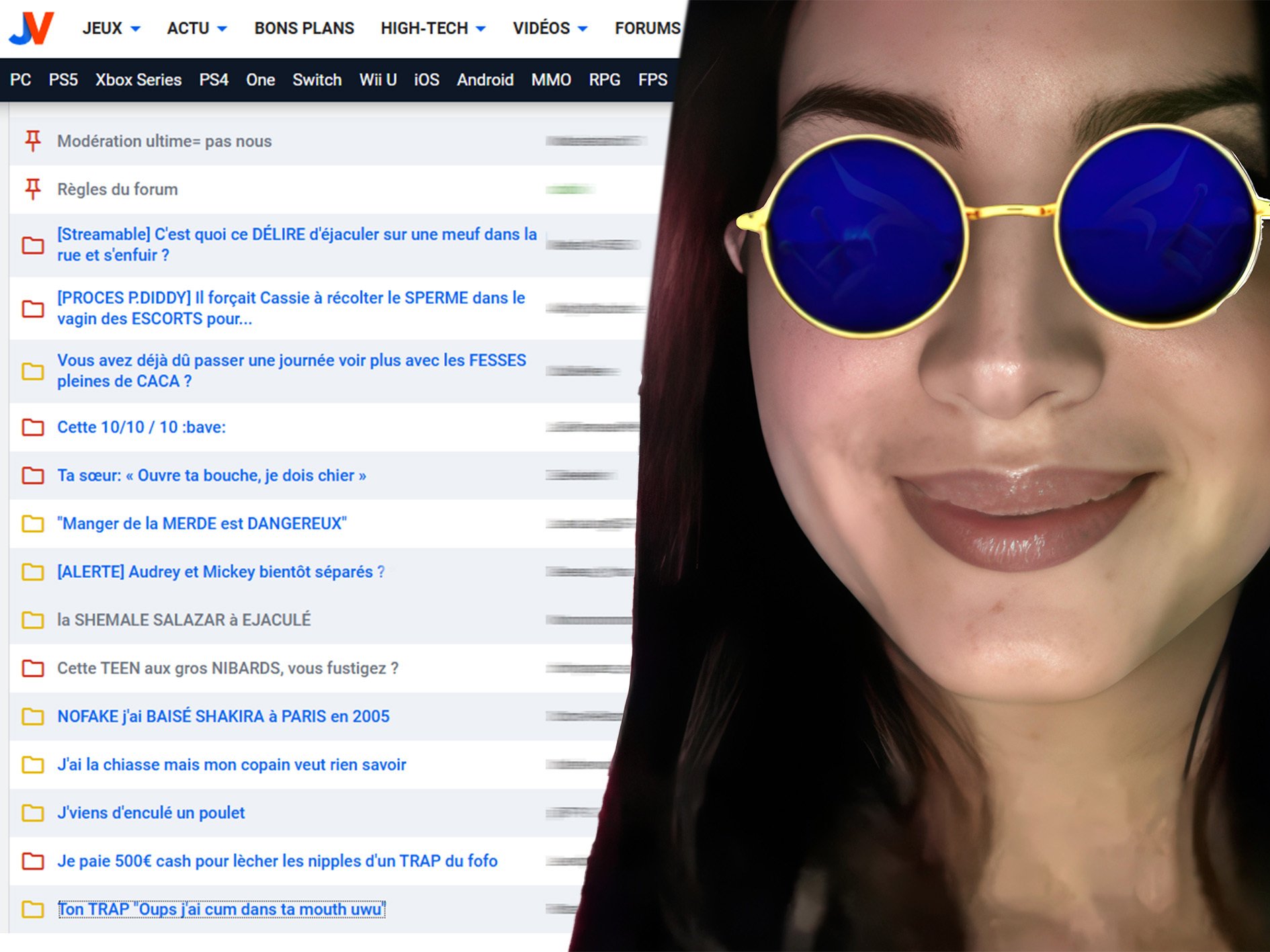Open the Règles du forum topic
The height and width of the screenshot is (952, 1270).
click(x=118, y=189)
